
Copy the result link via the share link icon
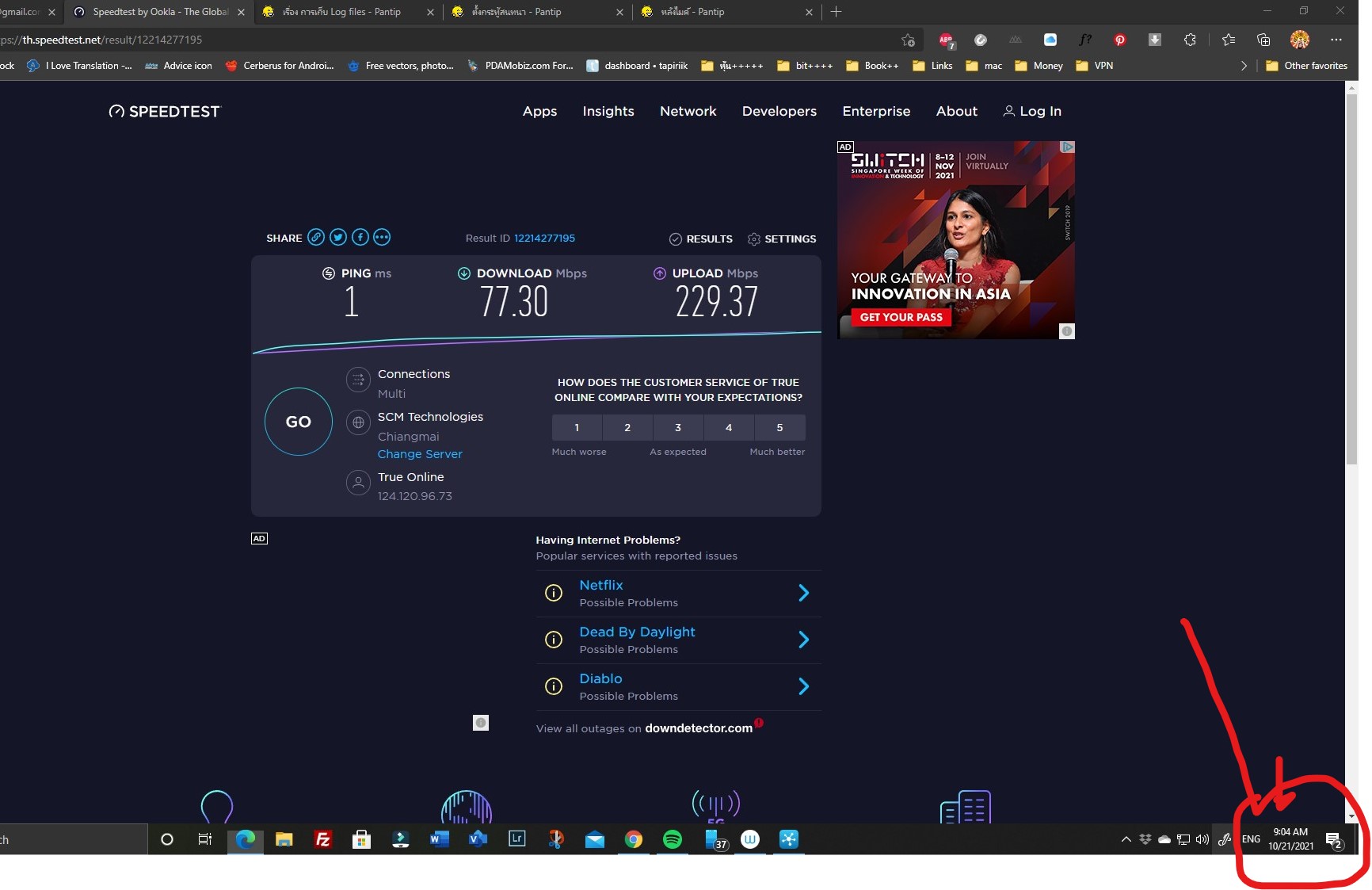315,237
